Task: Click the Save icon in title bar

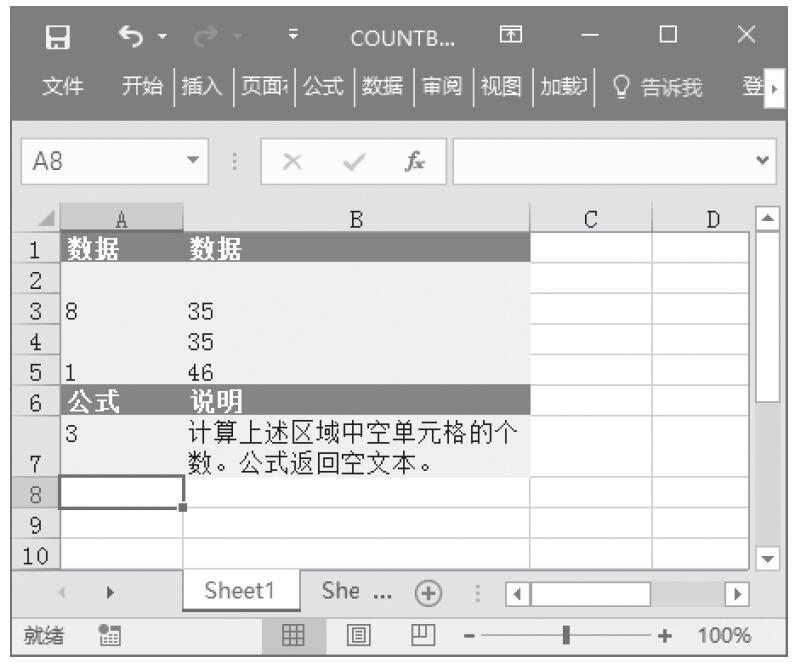Action: coord(60,39)
